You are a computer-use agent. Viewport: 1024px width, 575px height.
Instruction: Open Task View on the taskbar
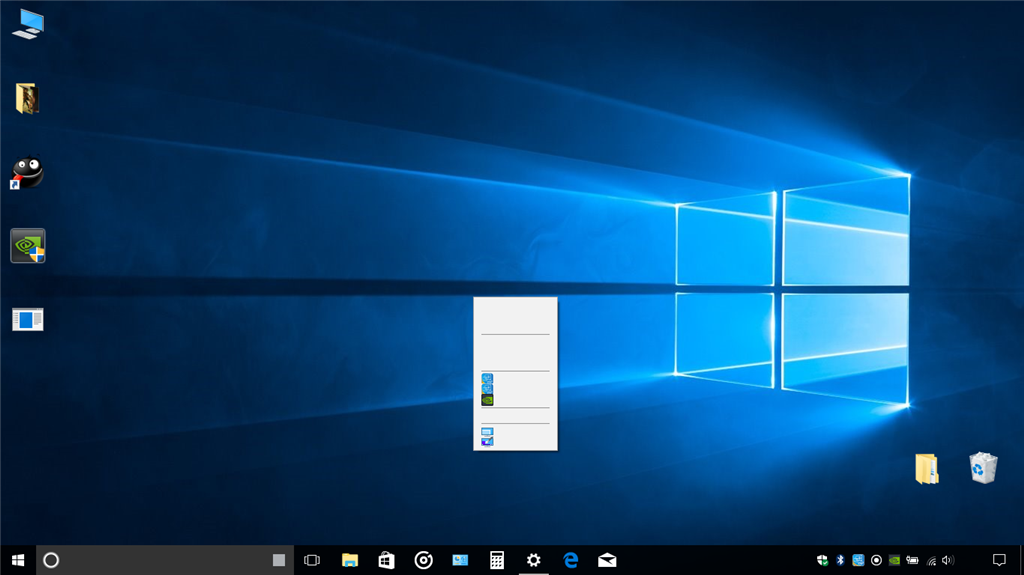point(312,560)
